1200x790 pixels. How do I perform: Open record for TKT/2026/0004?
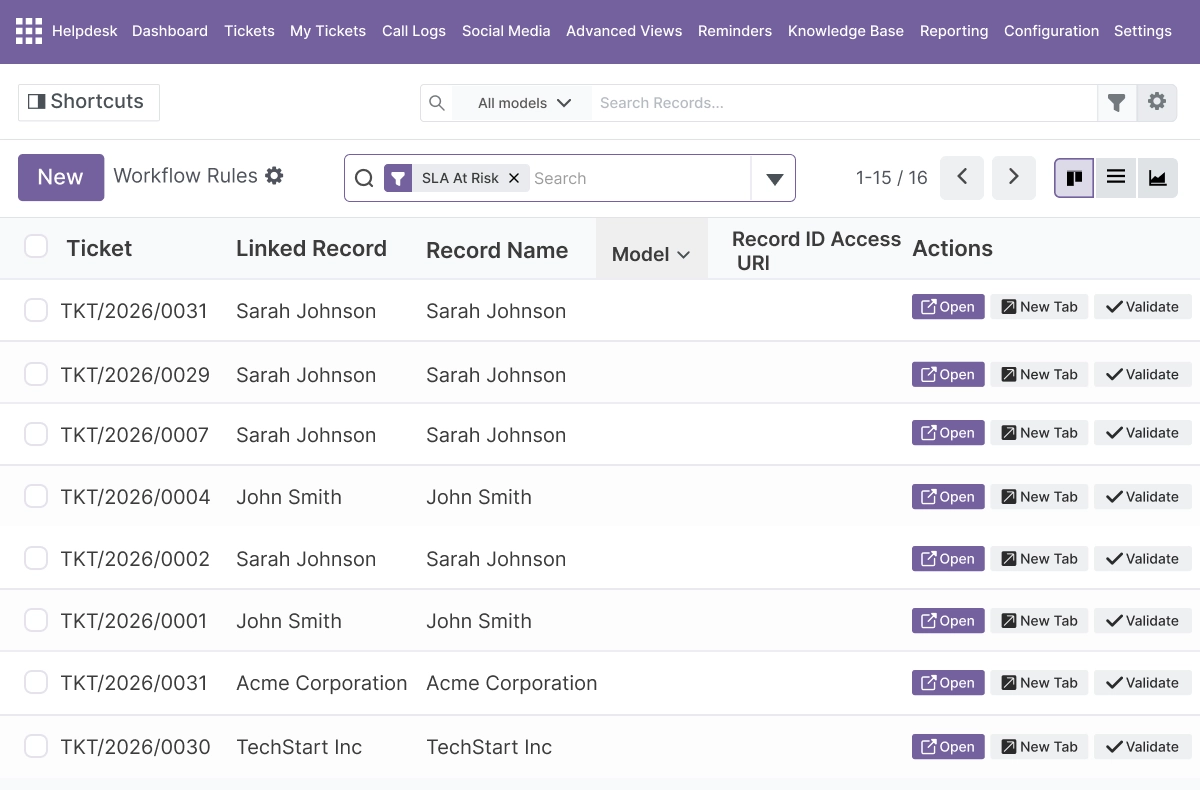click(x=948, y=497)
